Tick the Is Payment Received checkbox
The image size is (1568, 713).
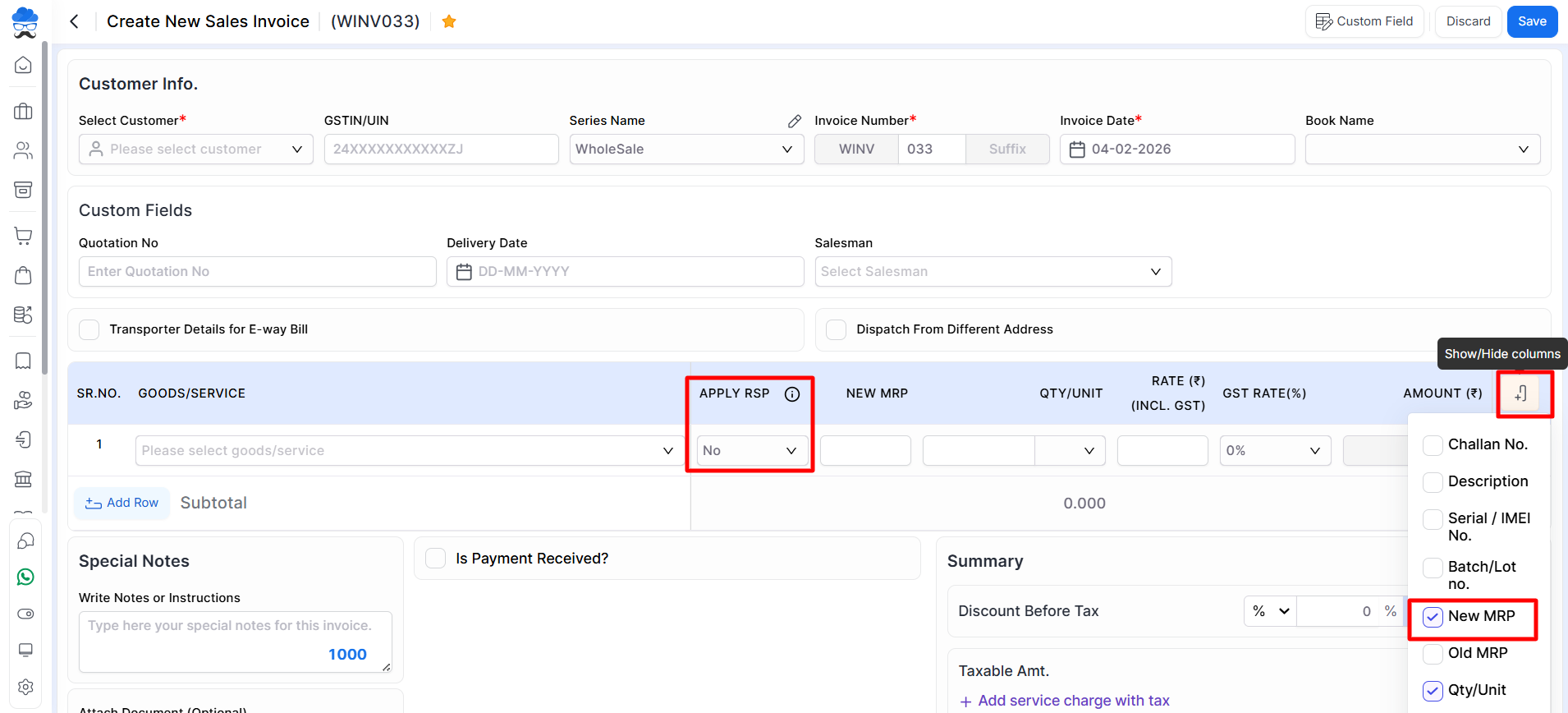pos(436,559)
